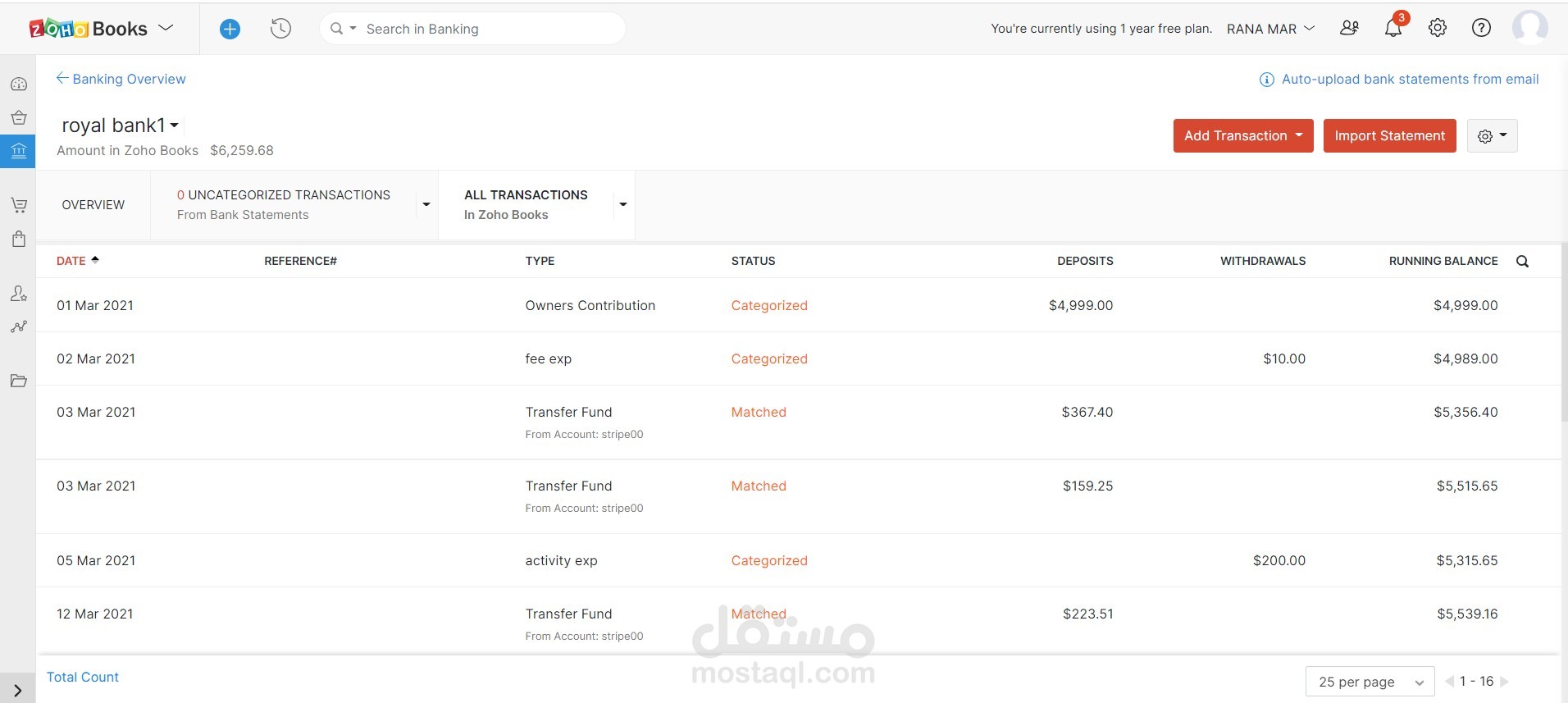Select the $367.40 deposit amount
The height and width of the screenshot is (703, 1568).
tap(1087, 412)
